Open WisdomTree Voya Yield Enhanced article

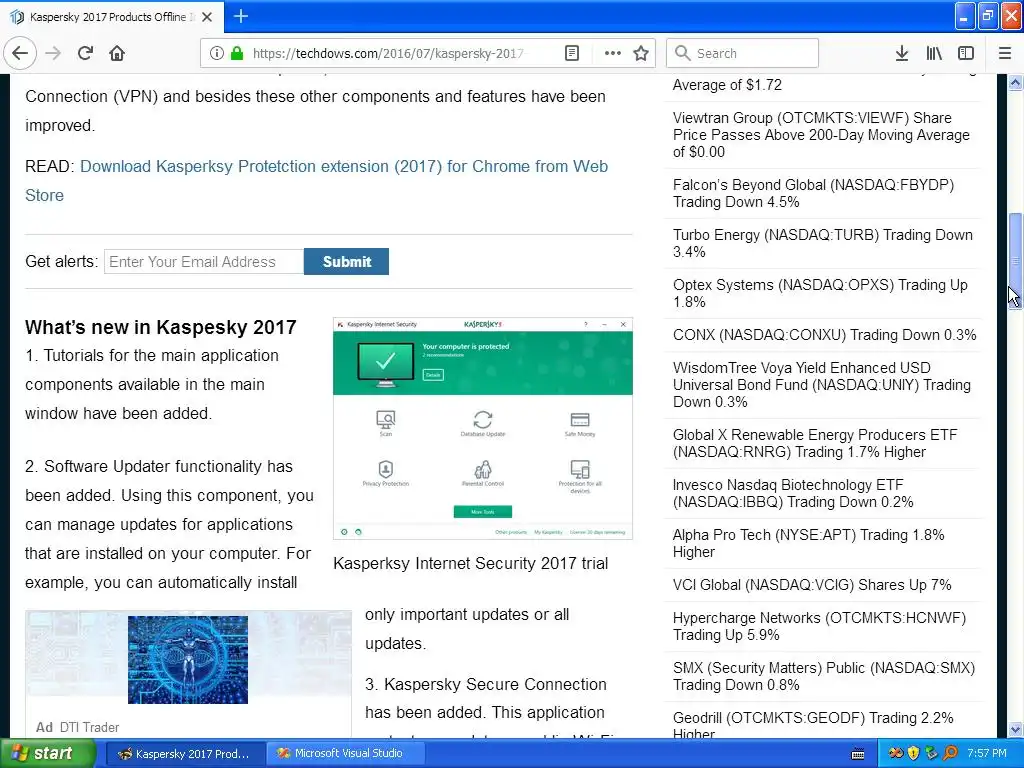pyautogui.click(x=822, y=385)
